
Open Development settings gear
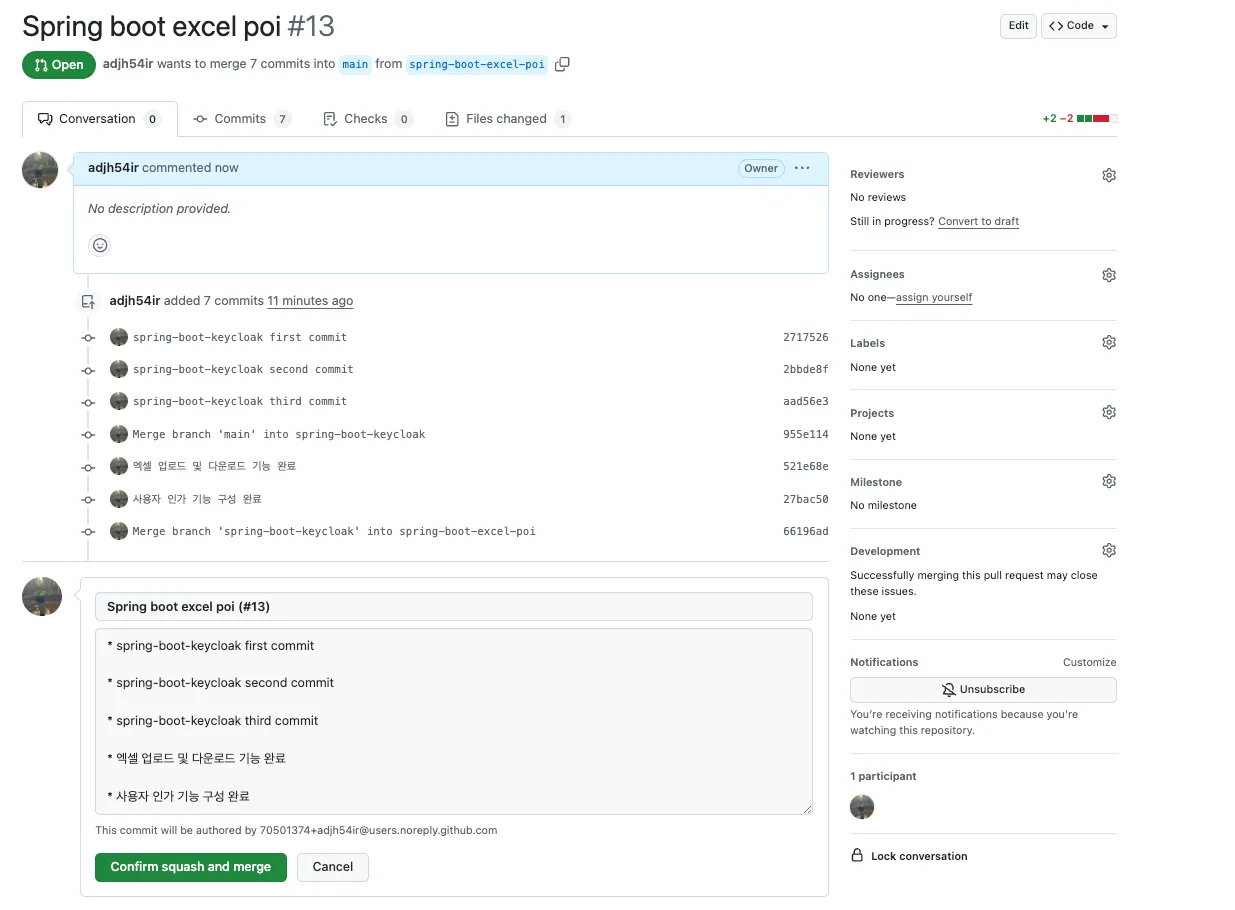(x=1108, y=550)
